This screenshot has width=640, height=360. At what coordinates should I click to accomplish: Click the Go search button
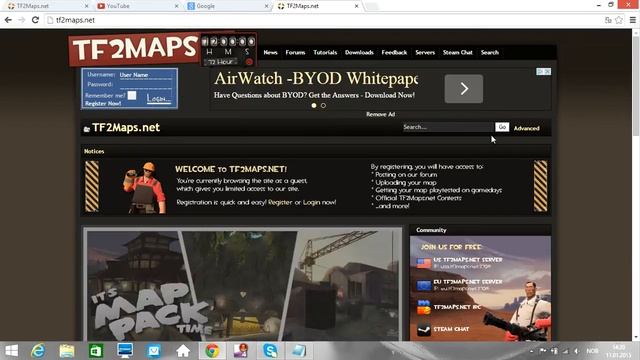click(502, 127)
